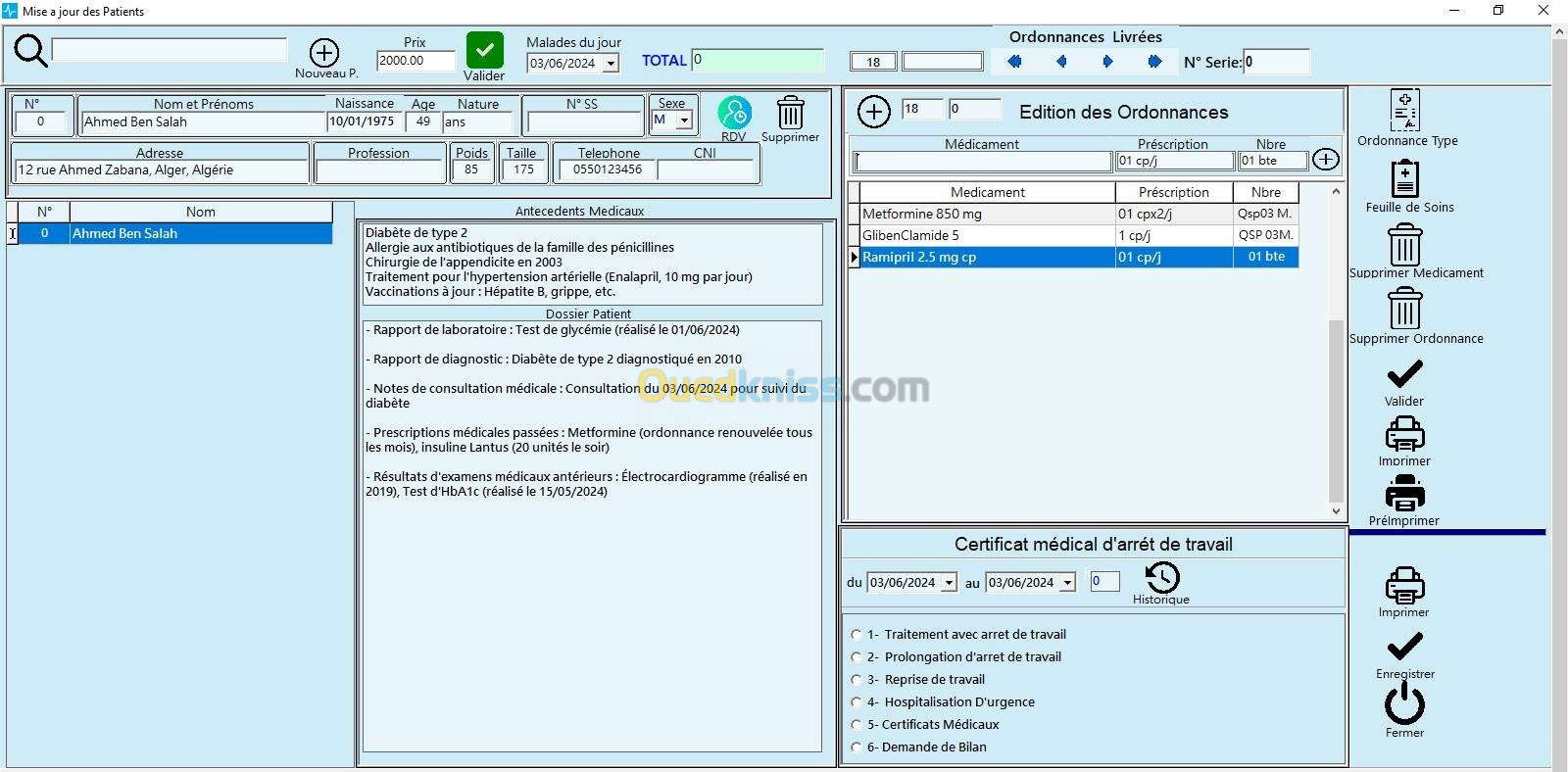The image size is (1568, 772).
Task: Go to last delivered ordonnance arrow
Action: [x=1154, y=62]
